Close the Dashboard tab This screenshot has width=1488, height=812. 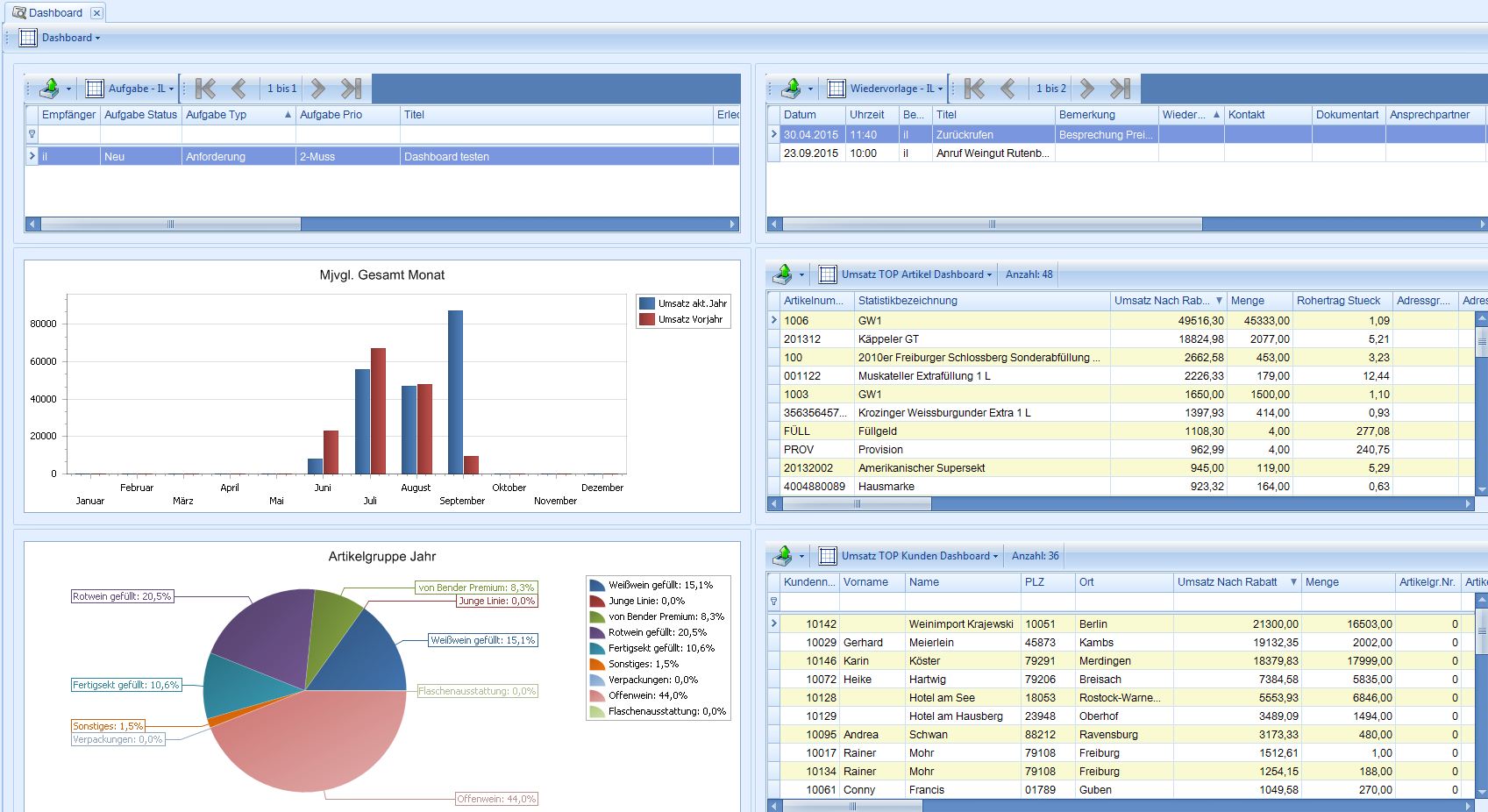tap(97, 13)
